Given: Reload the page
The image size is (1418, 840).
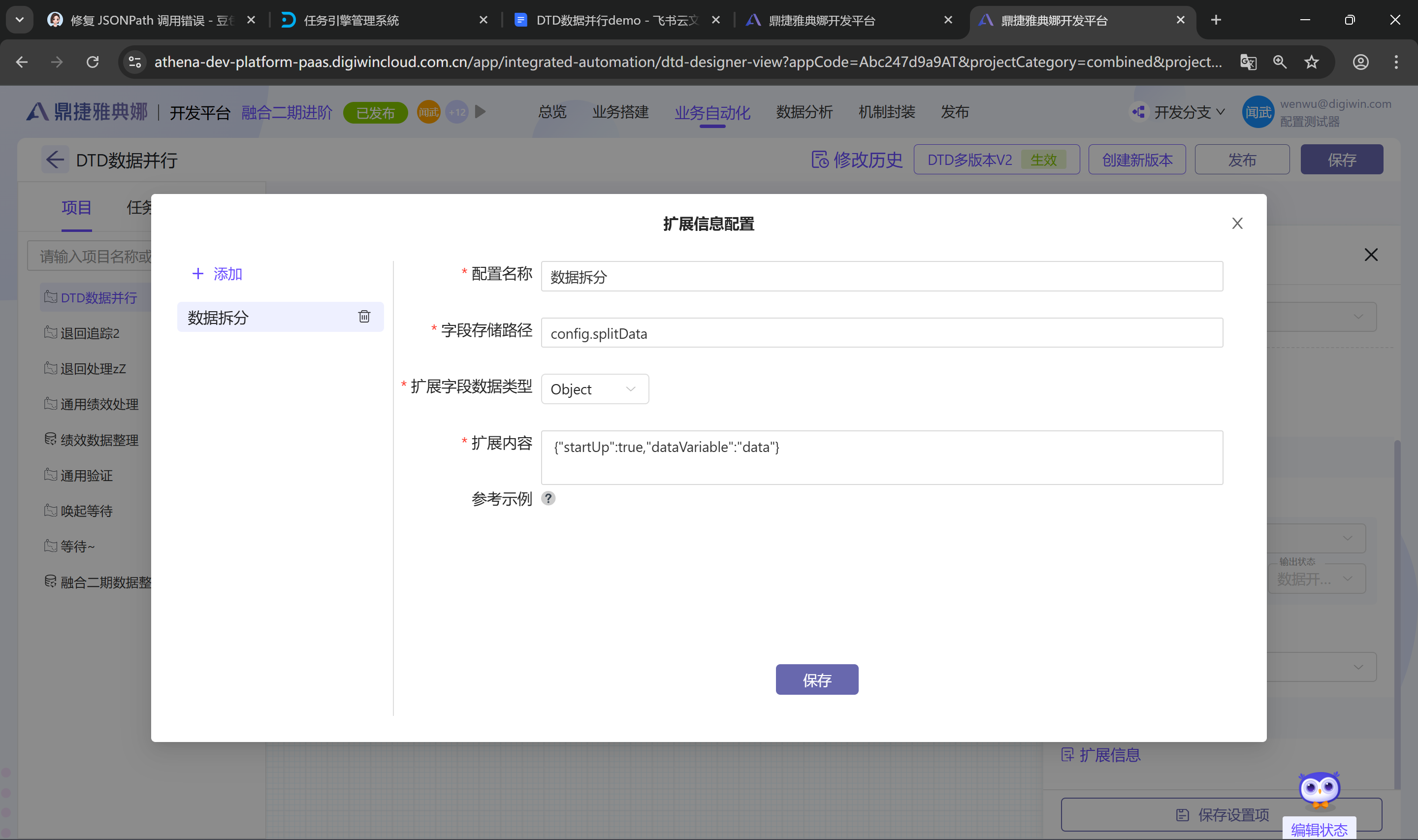Looking at the screenshot, I should coord(92,62).
